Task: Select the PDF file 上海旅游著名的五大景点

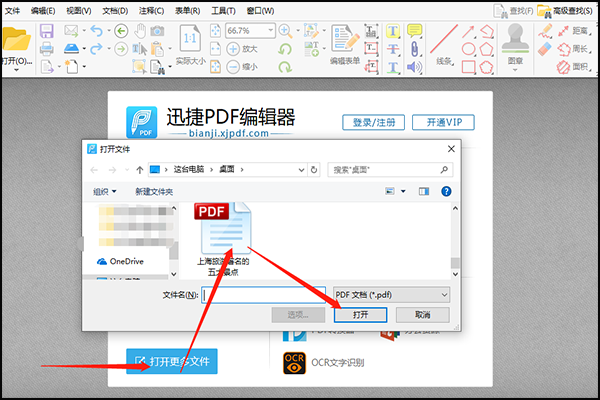Action: click(223, 240)
